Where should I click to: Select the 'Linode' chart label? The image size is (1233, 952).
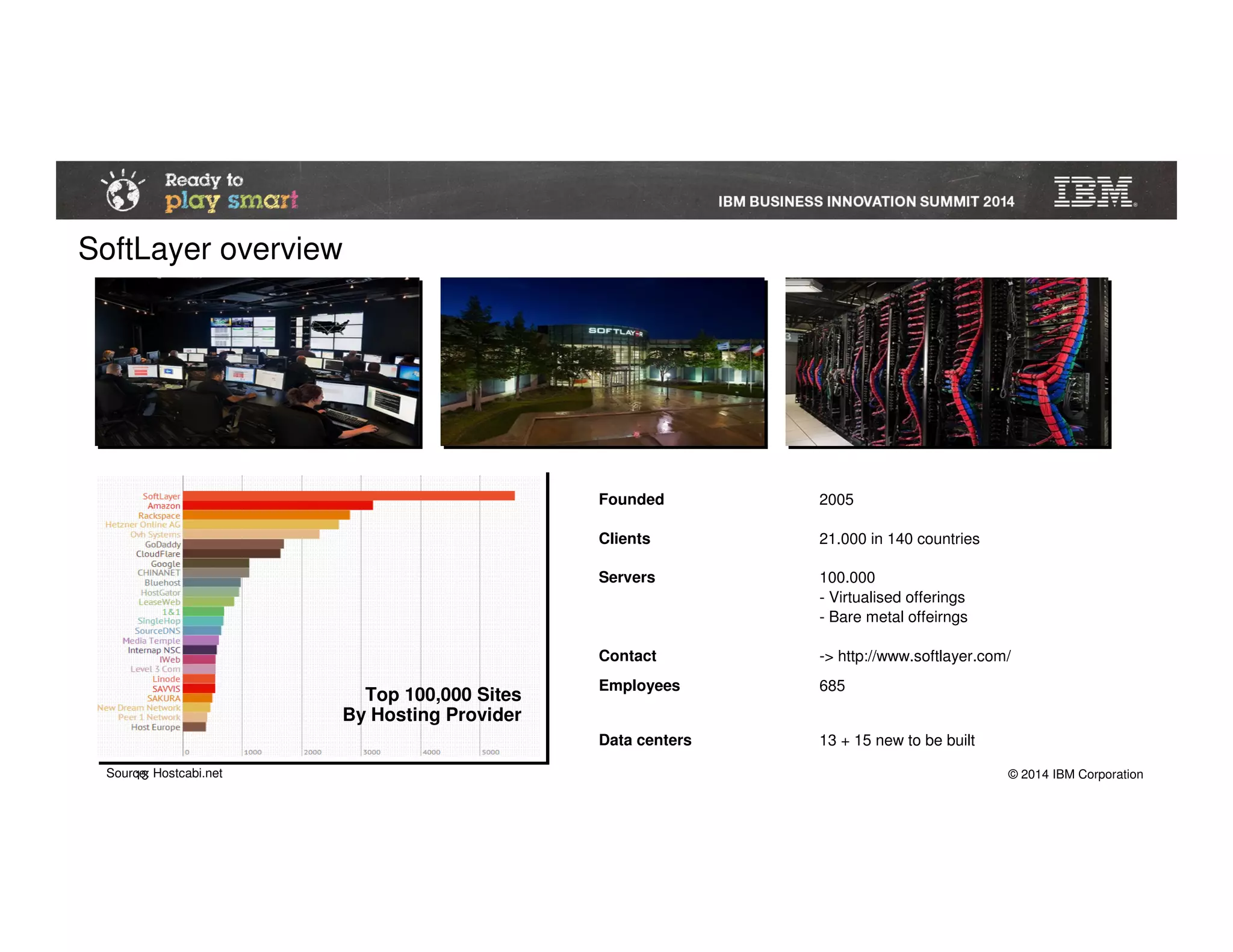(x=166, y=679)
